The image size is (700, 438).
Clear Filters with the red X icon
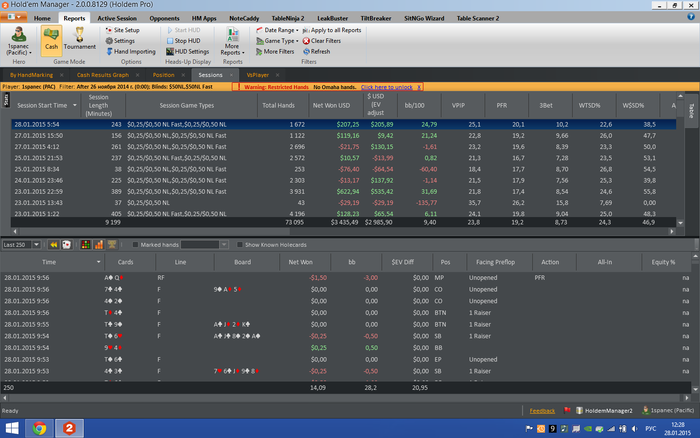[x=321, y=41]
